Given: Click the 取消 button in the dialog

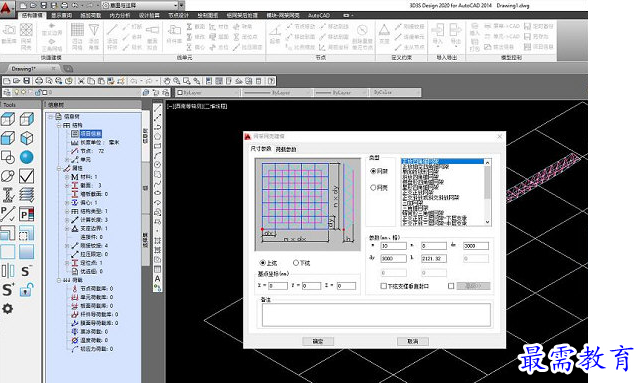Looking at the screenshot, I should (x=413, y=341).
